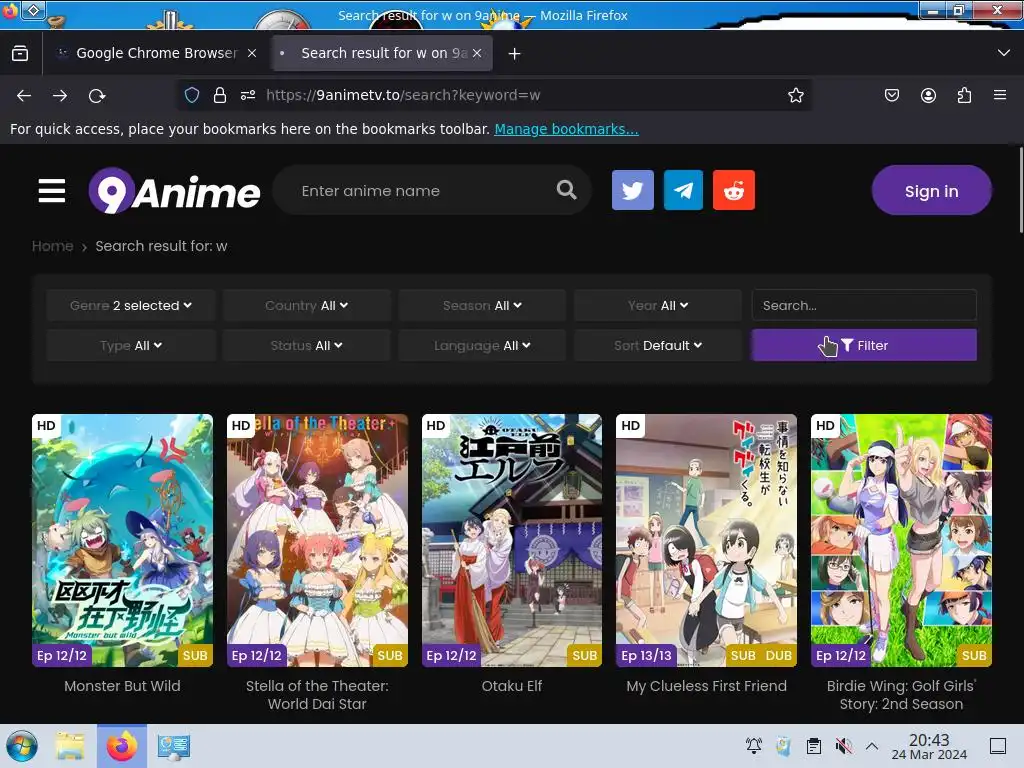
Task: Click Firefox icon in taskbar
Action: 122,746
